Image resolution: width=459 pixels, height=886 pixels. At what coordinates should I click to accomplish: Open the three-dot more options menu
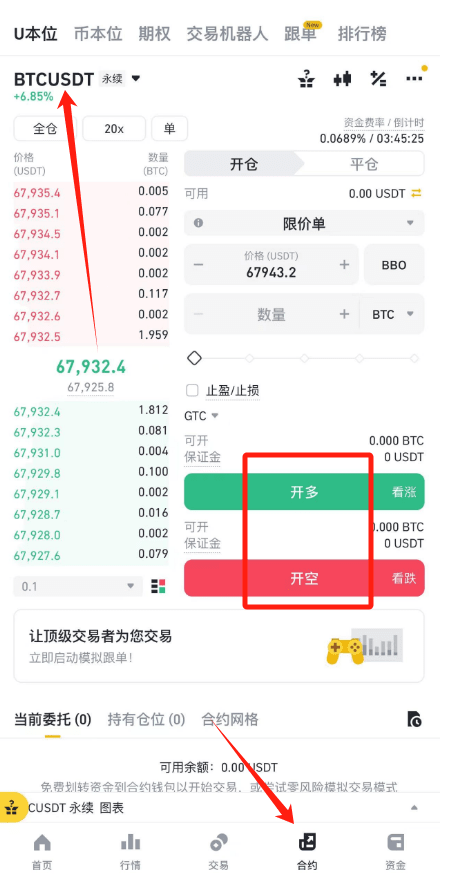pyautogui.click(x=414, y=79)
